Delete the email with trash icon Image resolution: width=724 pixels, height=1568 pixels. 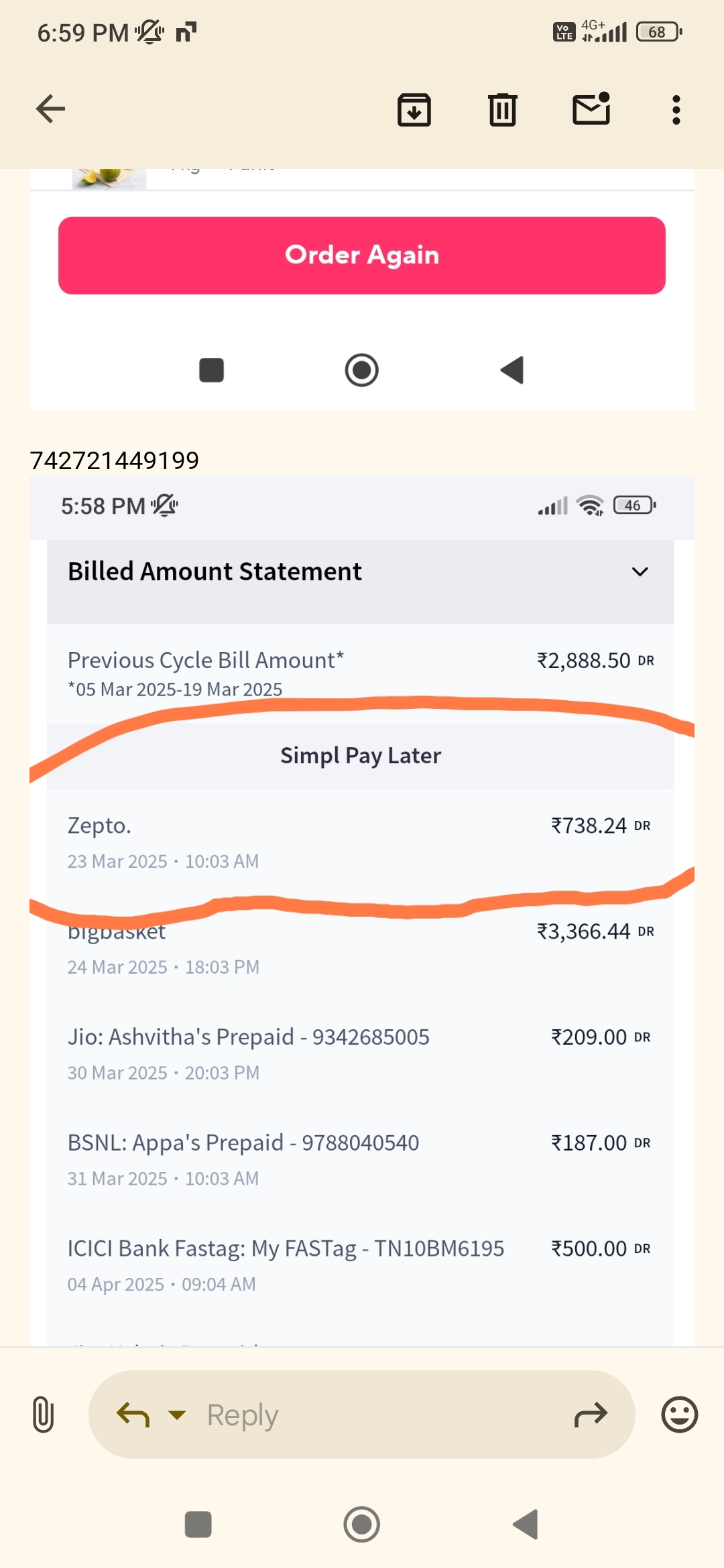tap(502, 110)
